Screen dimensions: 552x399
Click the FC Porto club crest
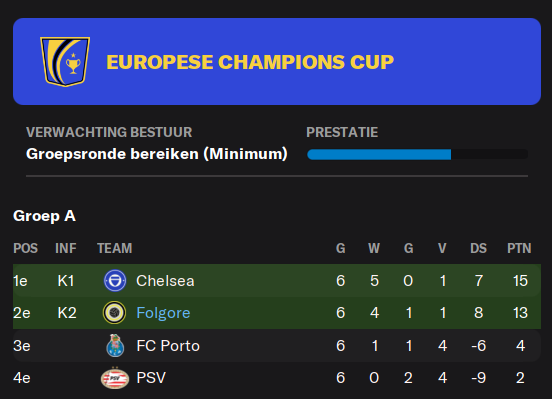(x=115, y=345)
